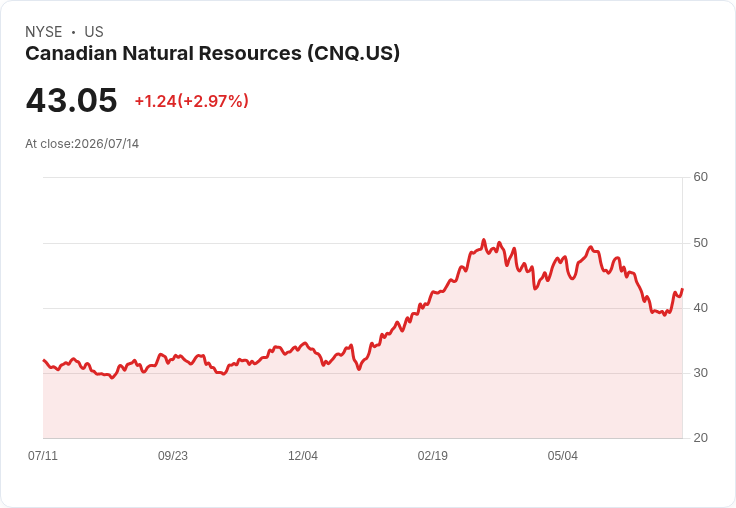The height and width of the screenshot is (508, 736).
Task: Click the 09/23 date axis label
Action: pyautogui.click(x=173, y=456)
